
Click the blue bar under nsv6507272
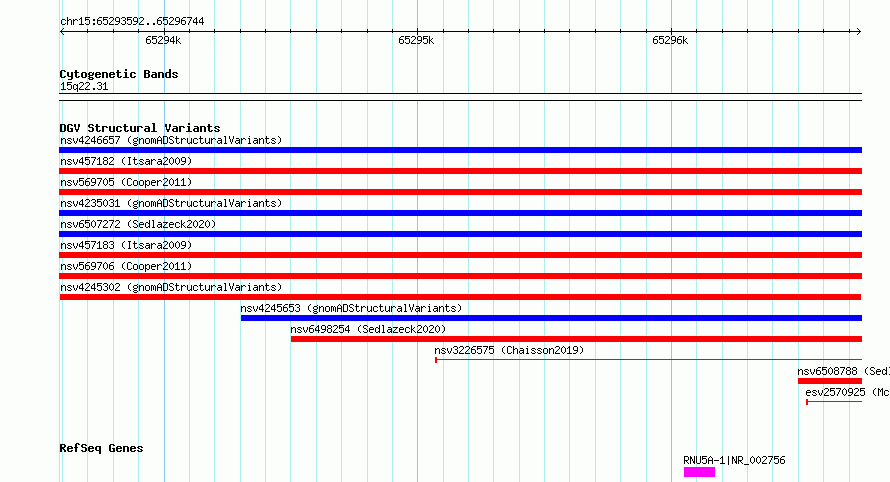coord(460,234)
